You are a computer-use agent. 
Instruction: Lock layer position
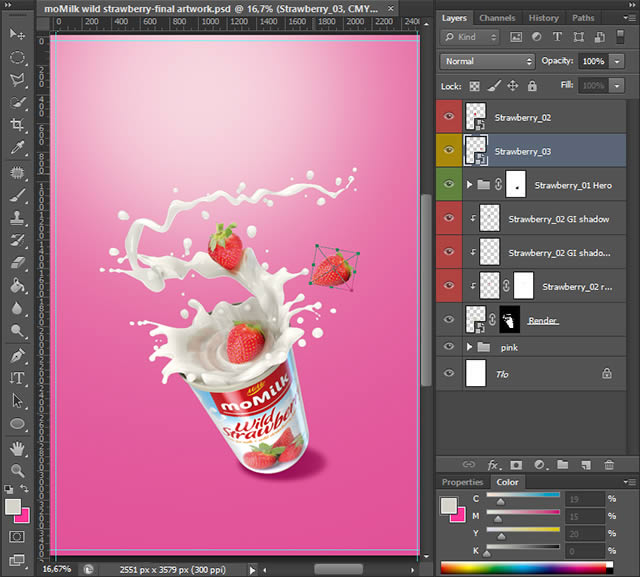[513, 86]
